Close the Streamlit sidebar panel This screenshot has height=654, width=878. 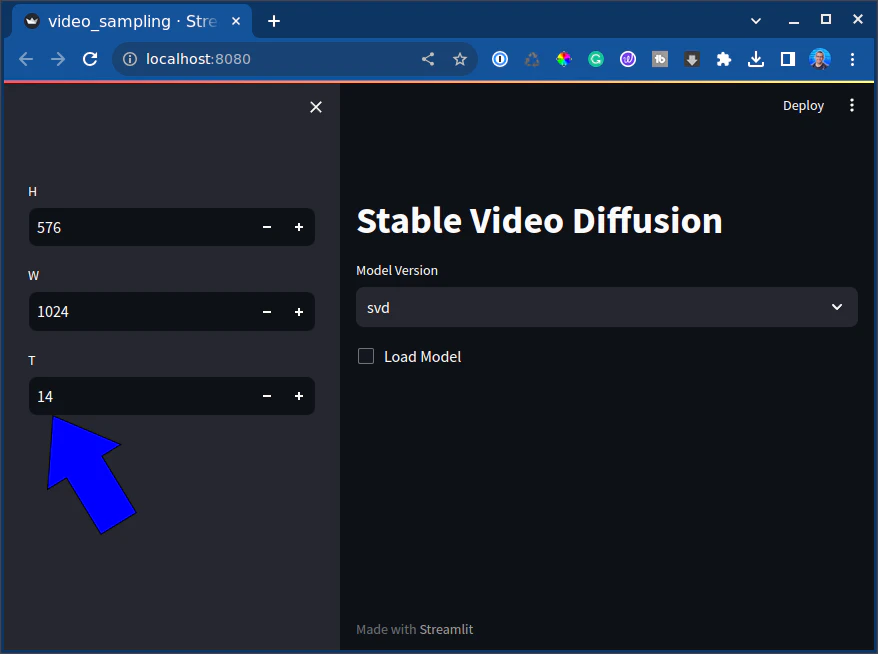coord(316,107)
